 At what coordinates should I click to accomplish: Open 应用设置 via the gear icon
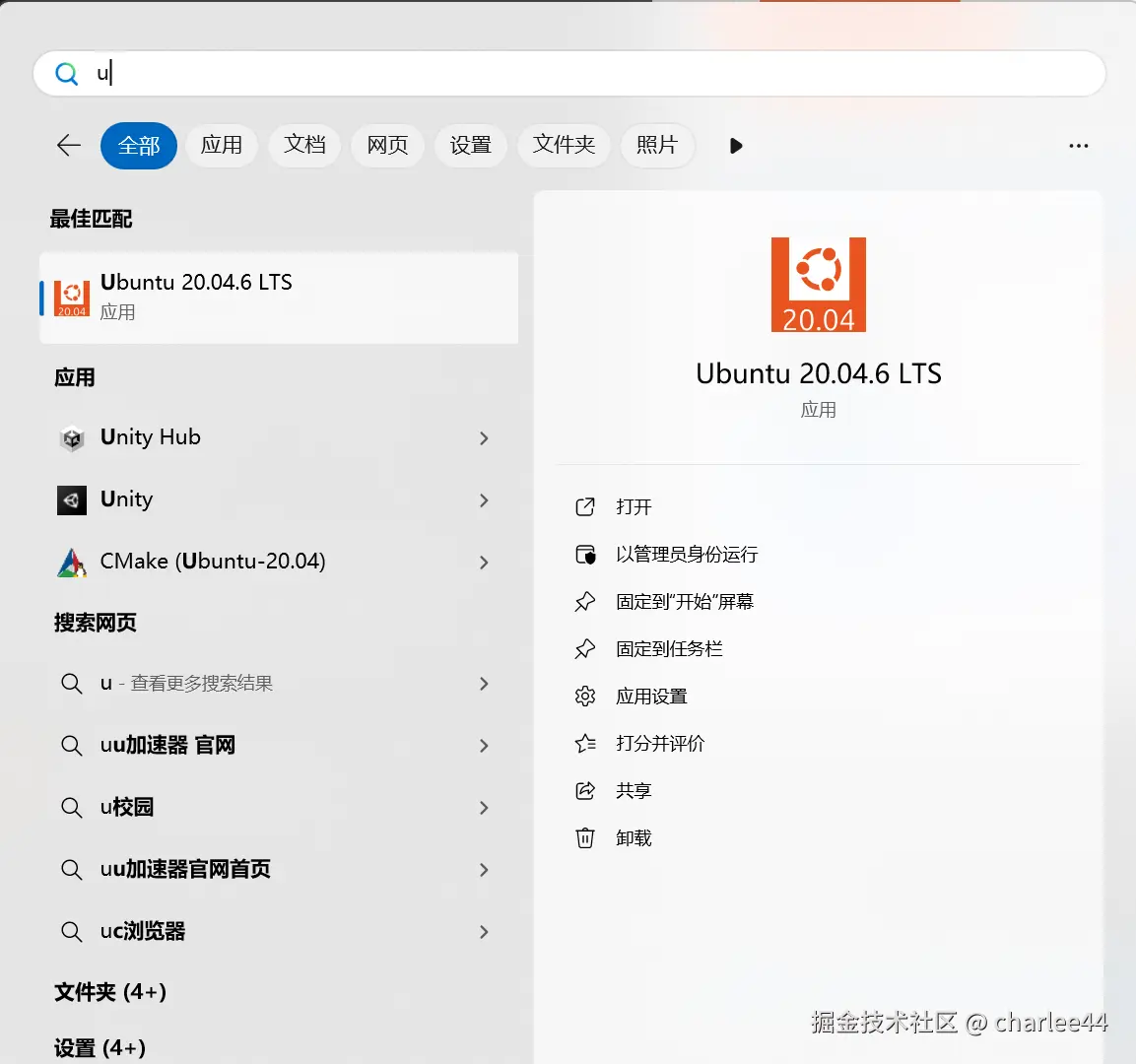tap(586, 696)
